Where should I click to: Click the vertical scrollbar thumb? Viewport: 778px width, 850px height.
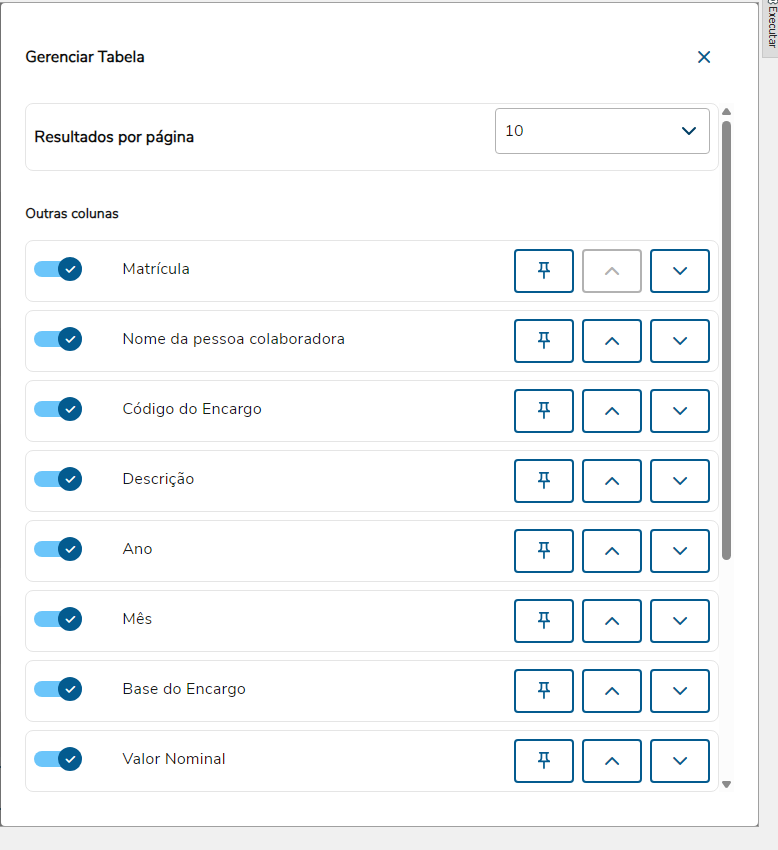click(x=727, y=340)
